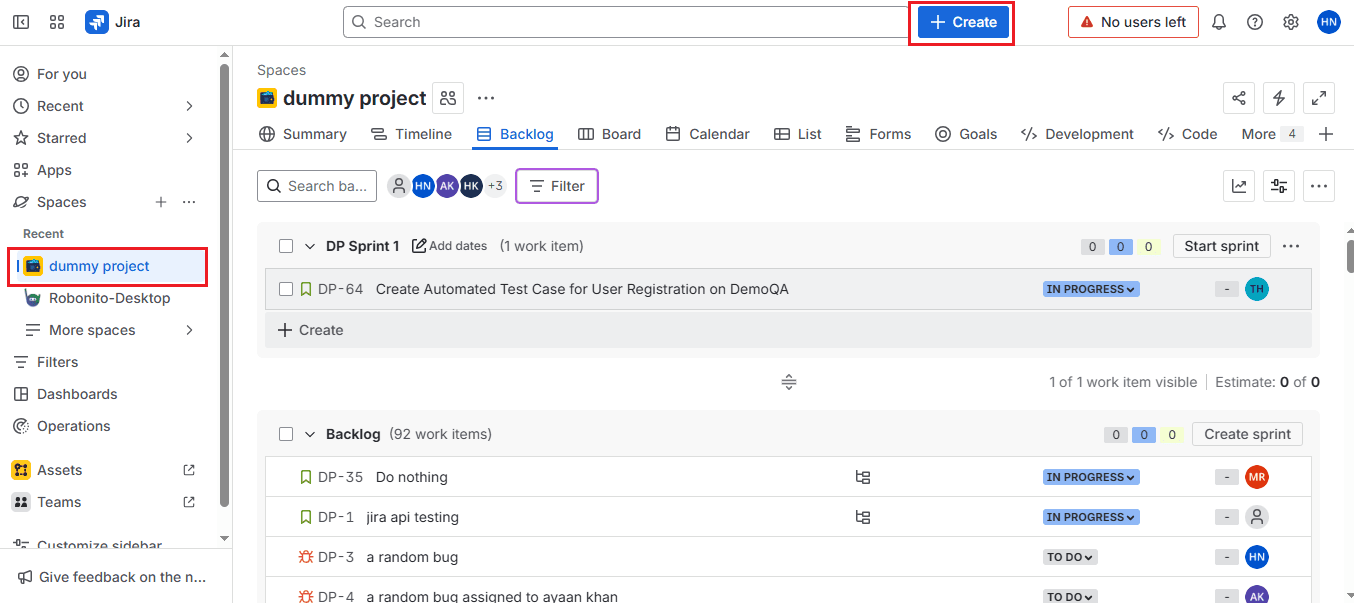The height and width of the screenshot is (603, 1354).
Task: Open the automation lightning bolt icon
Action: point(1279,98)
